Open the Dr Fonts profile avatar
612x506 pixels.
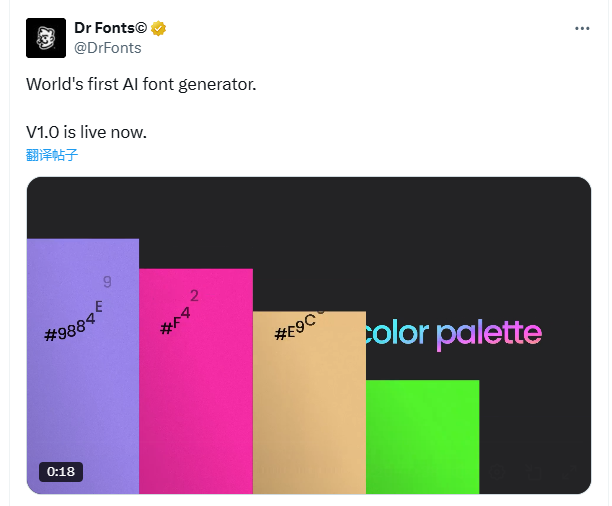point(45,37)
